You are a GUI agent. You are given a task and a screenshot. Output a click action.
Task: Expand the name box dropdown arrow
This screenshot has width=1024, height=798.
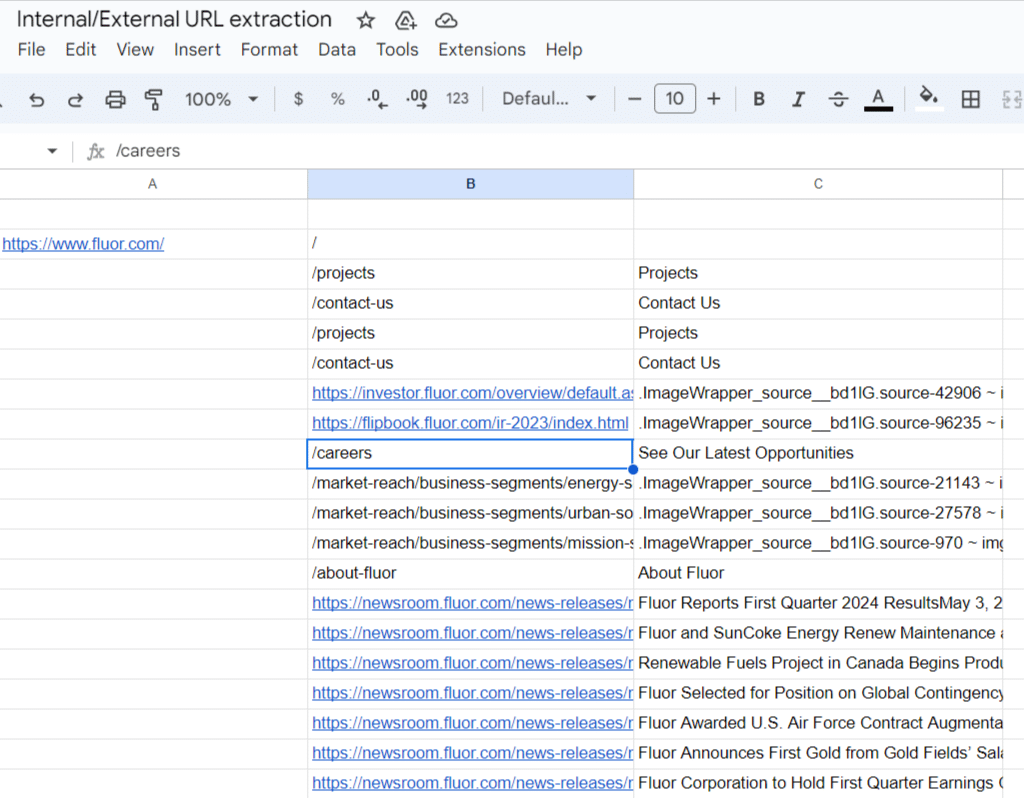click(x=52, y=151)
